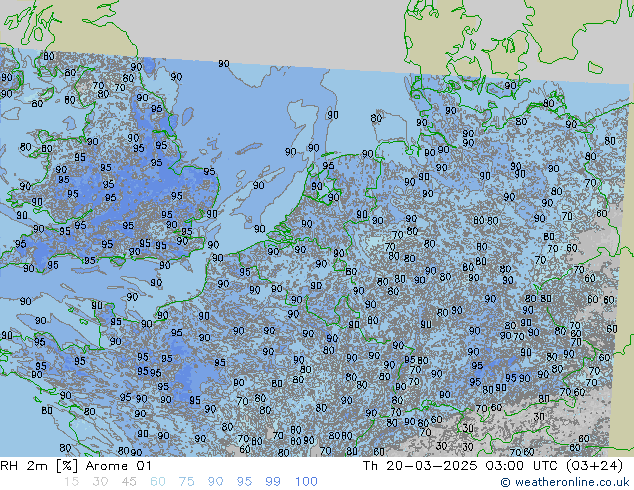
Task: Click the weatheronline.co.uk copyright text
Action: click(x=565, y=482)
